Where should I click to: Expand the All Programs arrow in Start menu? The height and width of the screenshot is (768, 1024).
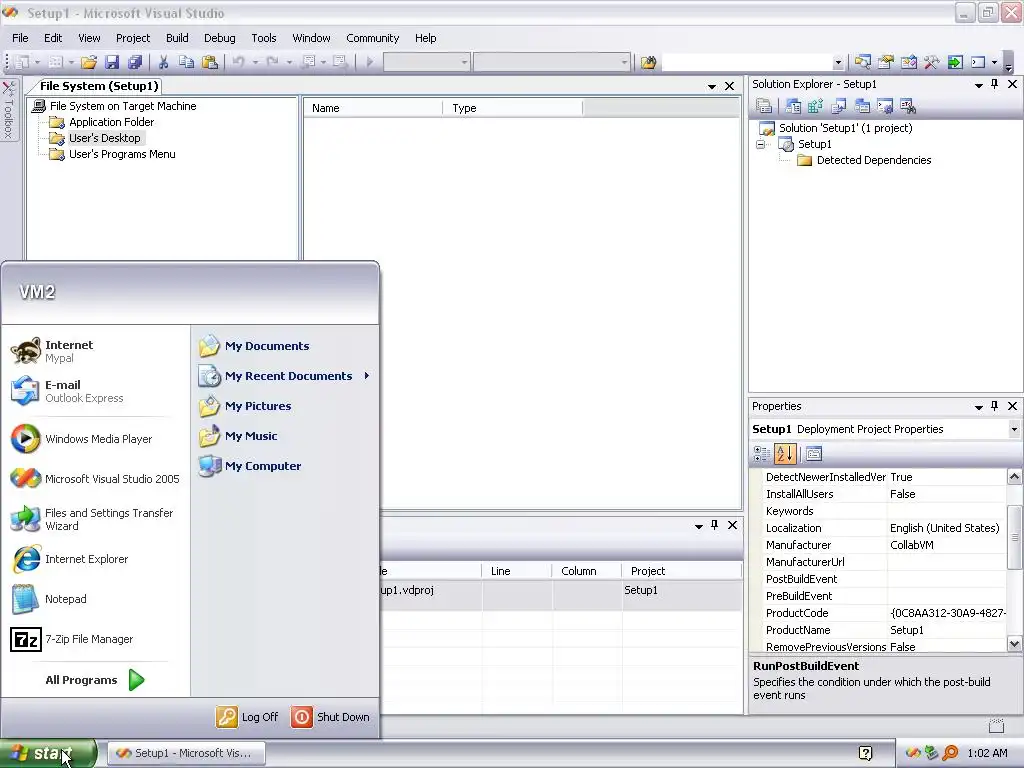tap(136, 680)
